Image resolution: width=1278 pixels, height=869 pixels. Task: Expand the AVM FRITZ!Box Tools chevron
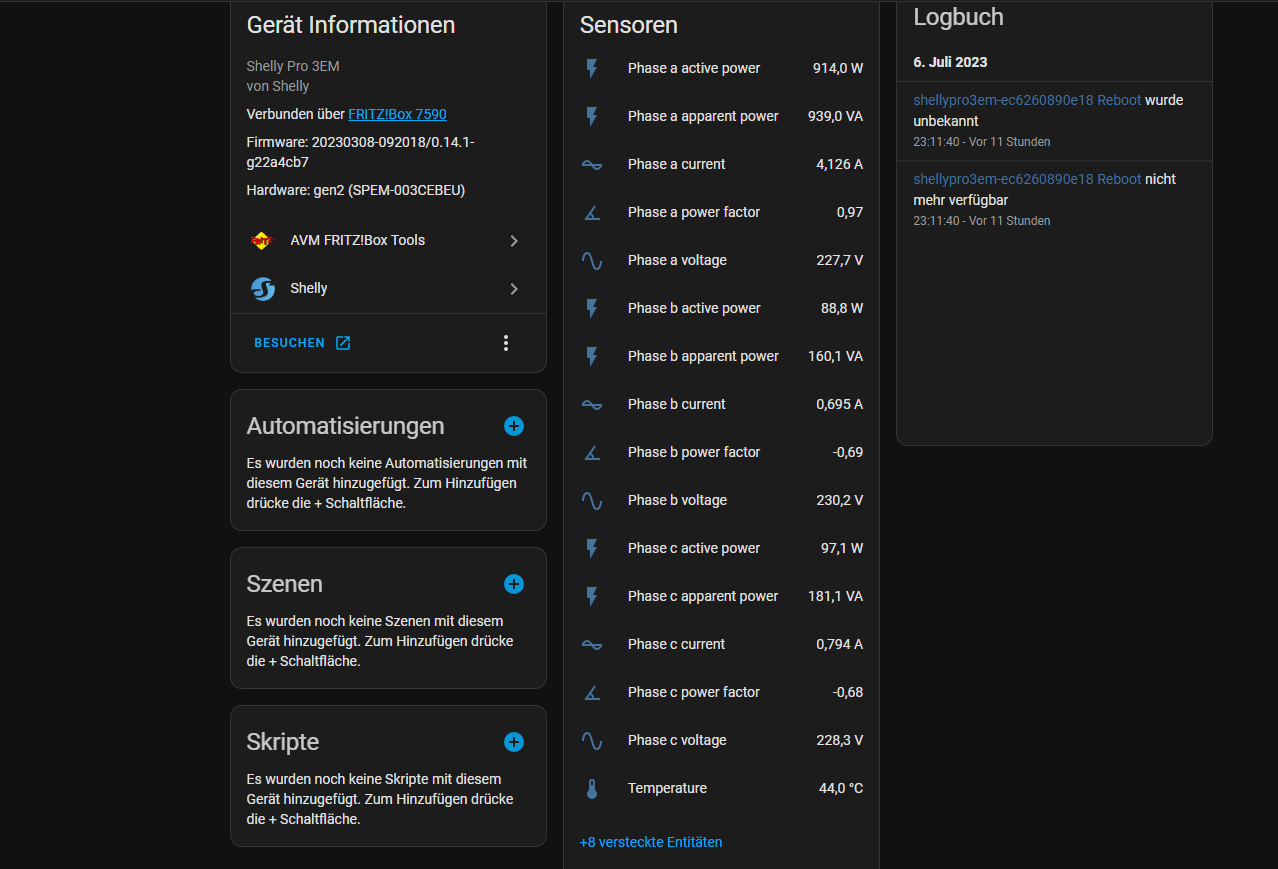click(513, 240)
